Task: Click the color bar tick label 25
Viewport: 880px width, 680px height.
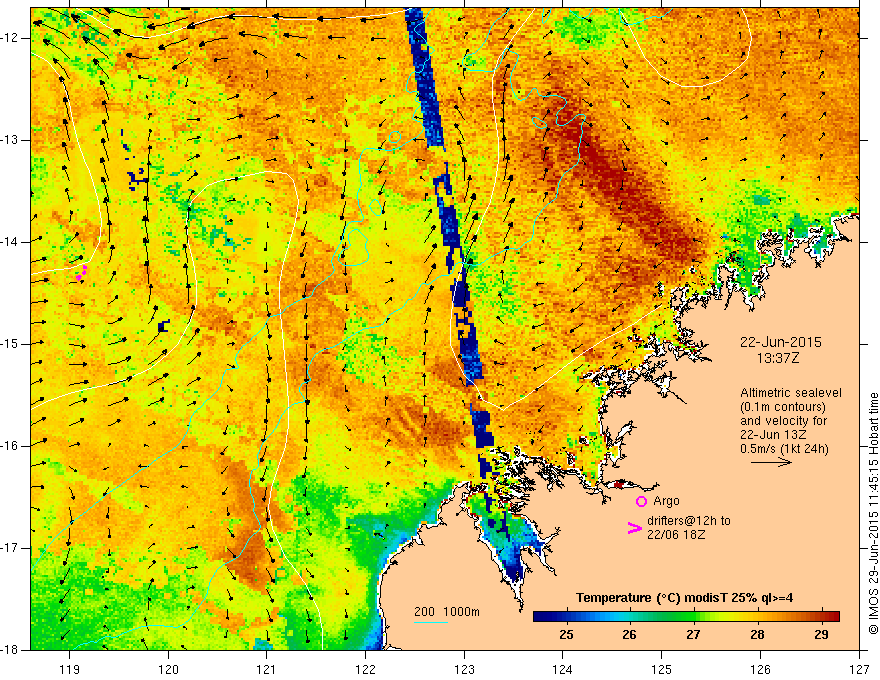Action: 566,635
